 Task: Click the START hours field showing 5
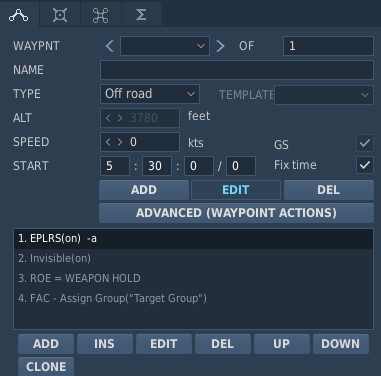[115, 166]
